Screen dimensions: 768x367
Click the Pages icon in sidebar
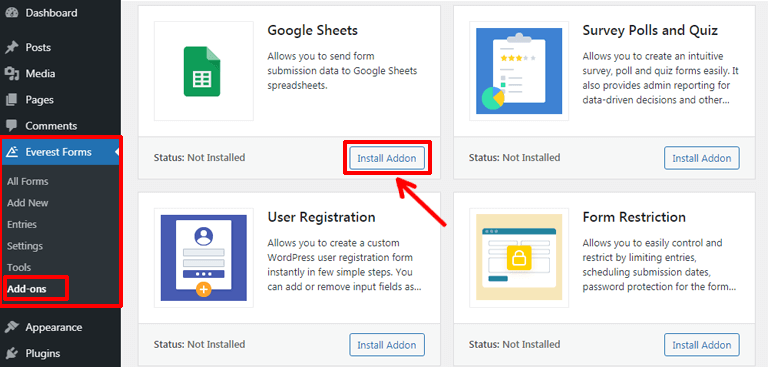click(12, 99)
